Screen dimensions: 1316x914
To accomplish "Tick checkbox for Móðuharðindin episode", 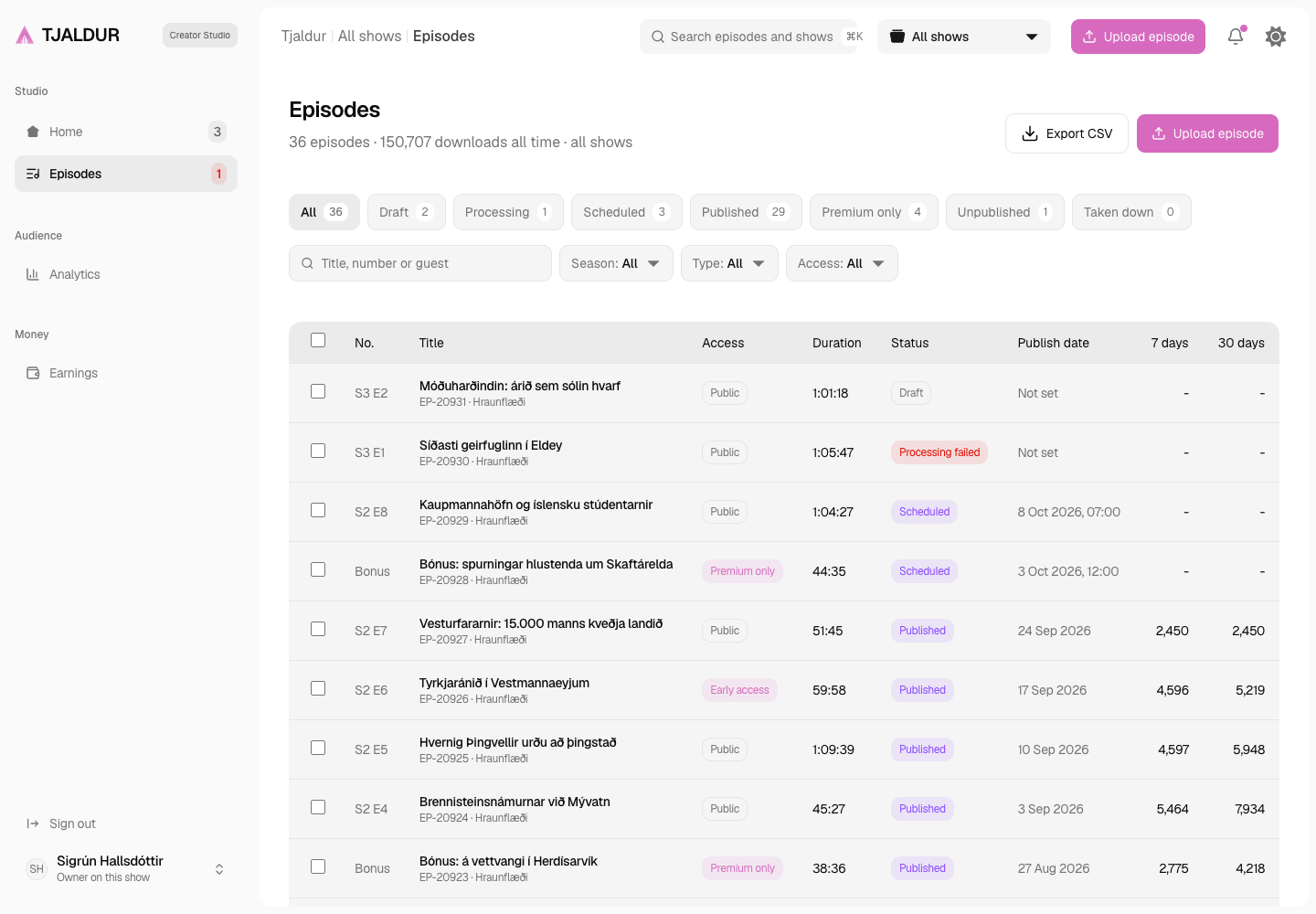I will [318, 391].
